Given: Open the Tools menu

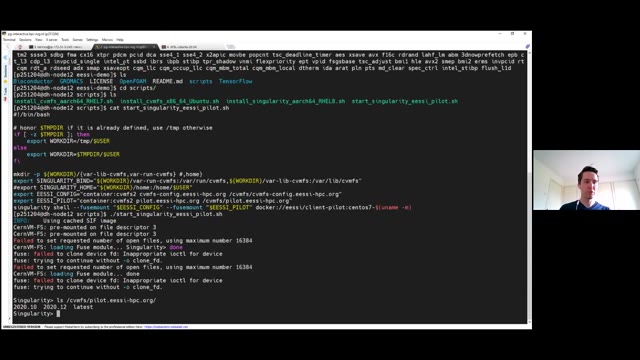Looking at the screenshot, I should click(x=65, y=40).
